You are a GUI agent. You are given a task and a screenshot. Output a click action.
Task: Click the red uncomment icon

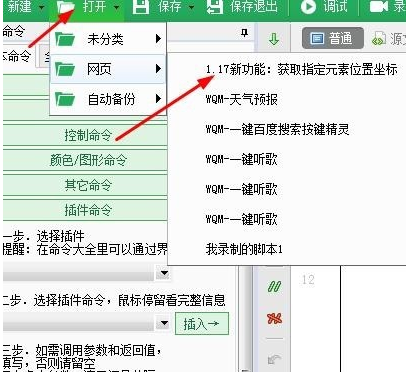274,318
